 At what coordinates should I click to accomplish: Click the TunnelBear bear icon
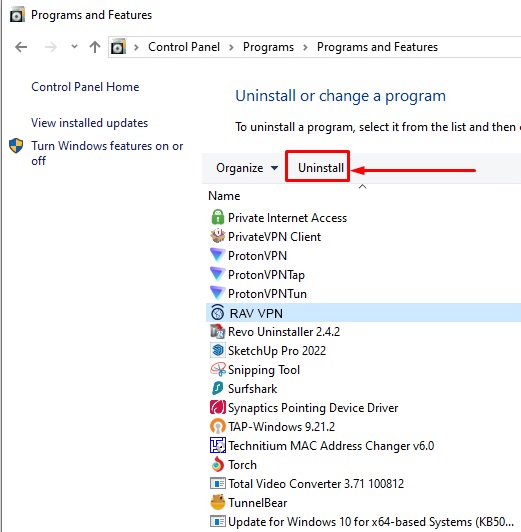[217, 502]
